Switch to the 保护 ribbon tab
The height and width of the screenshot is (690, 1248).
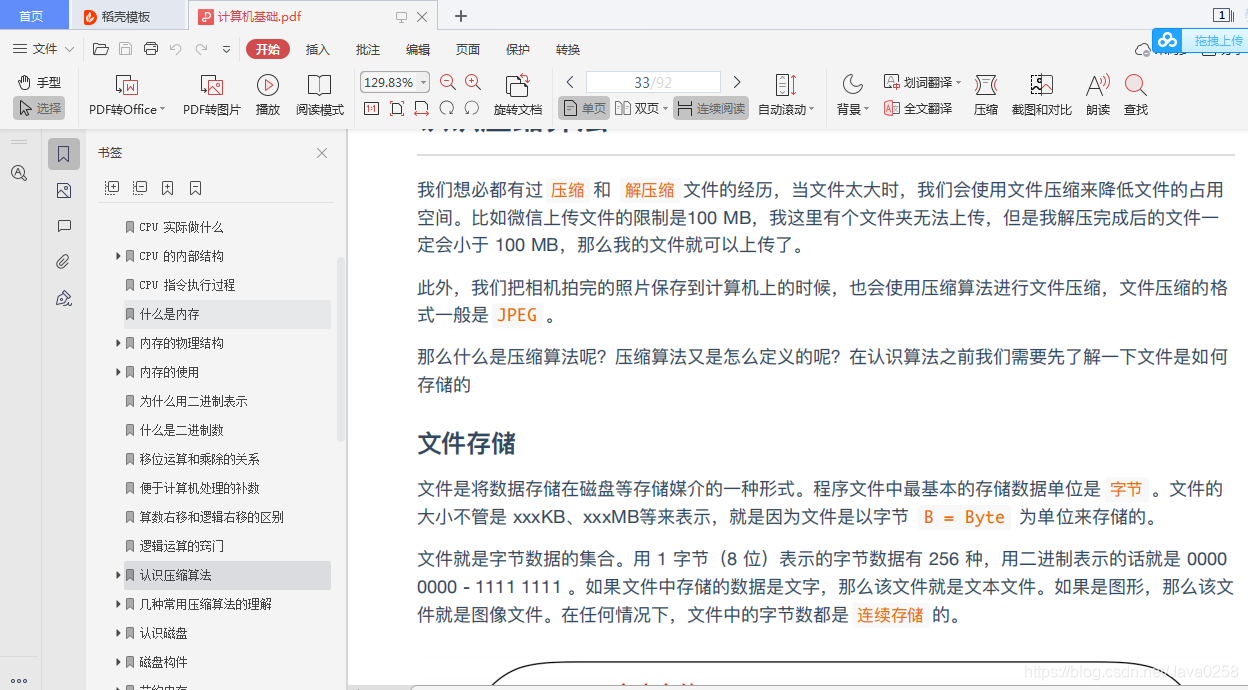(518, 49)
